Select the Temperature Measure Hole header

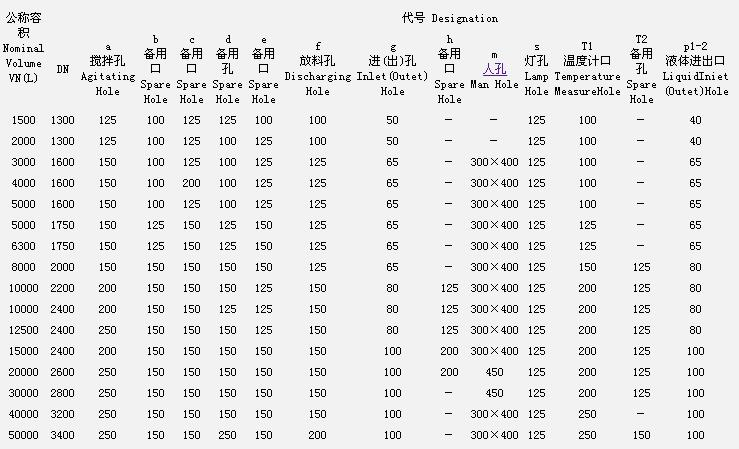coord(587,68)
